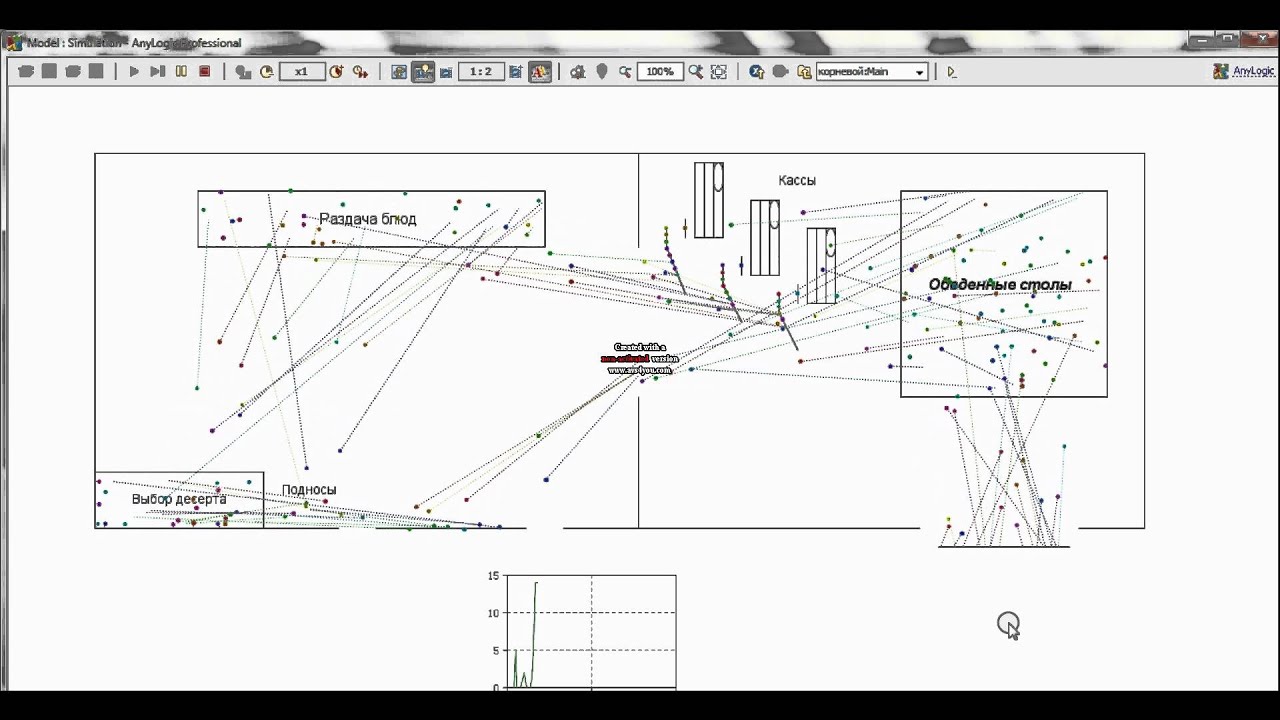The height and width of the screenshot is (720, 1280).
Task: Click the 1:2 frame rate field
Action: point(480,72)
